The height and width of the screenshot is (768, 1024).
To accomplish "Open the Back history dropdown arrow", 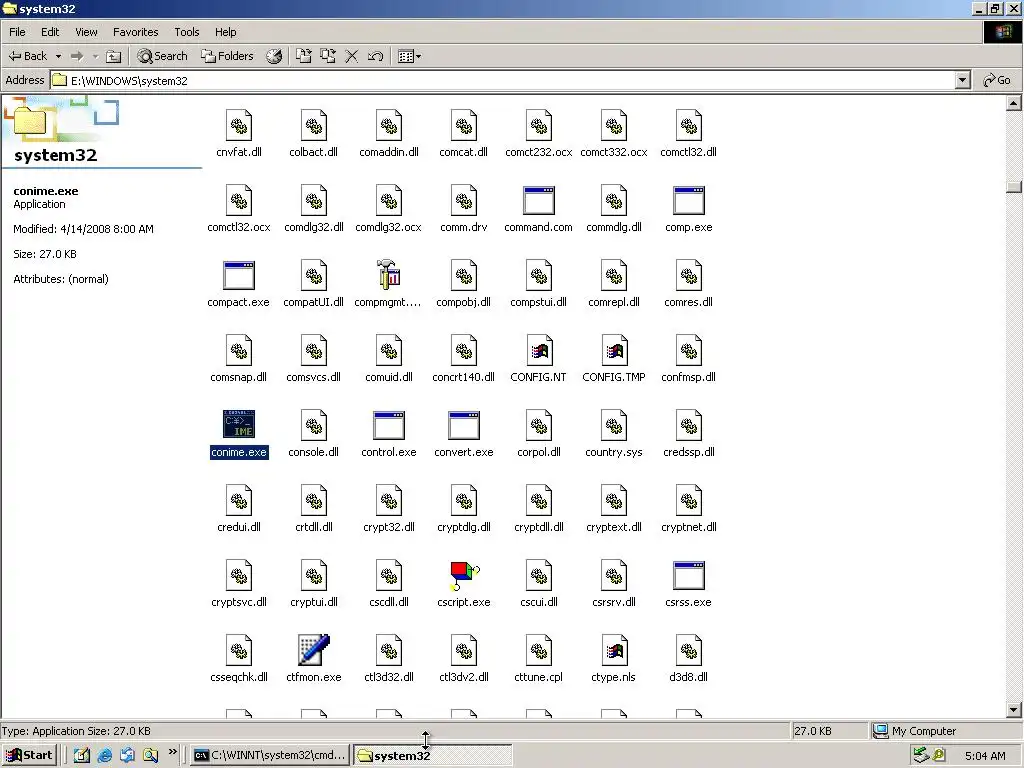I will click(58, 56).
